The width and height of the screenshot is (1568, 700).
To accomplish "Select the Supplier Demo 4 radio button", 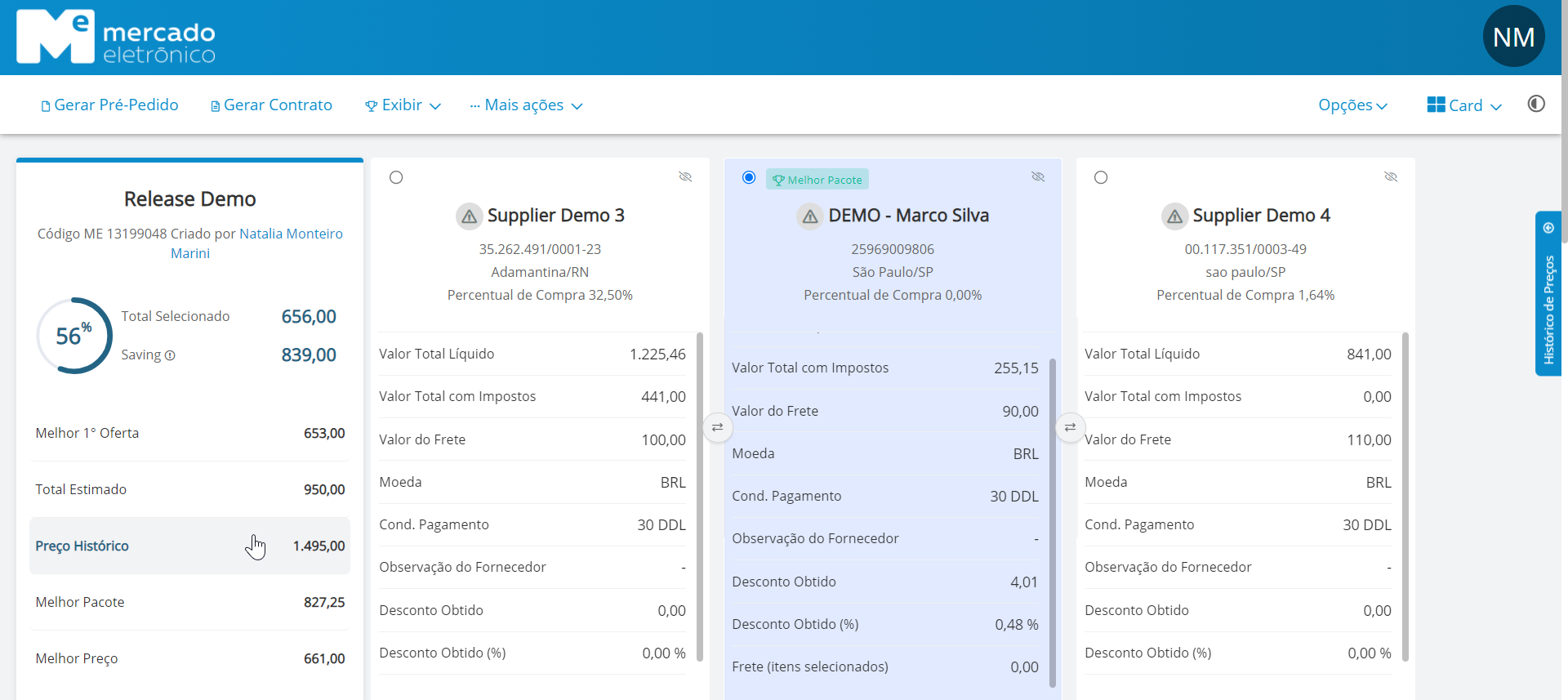I will [1101, 177].
